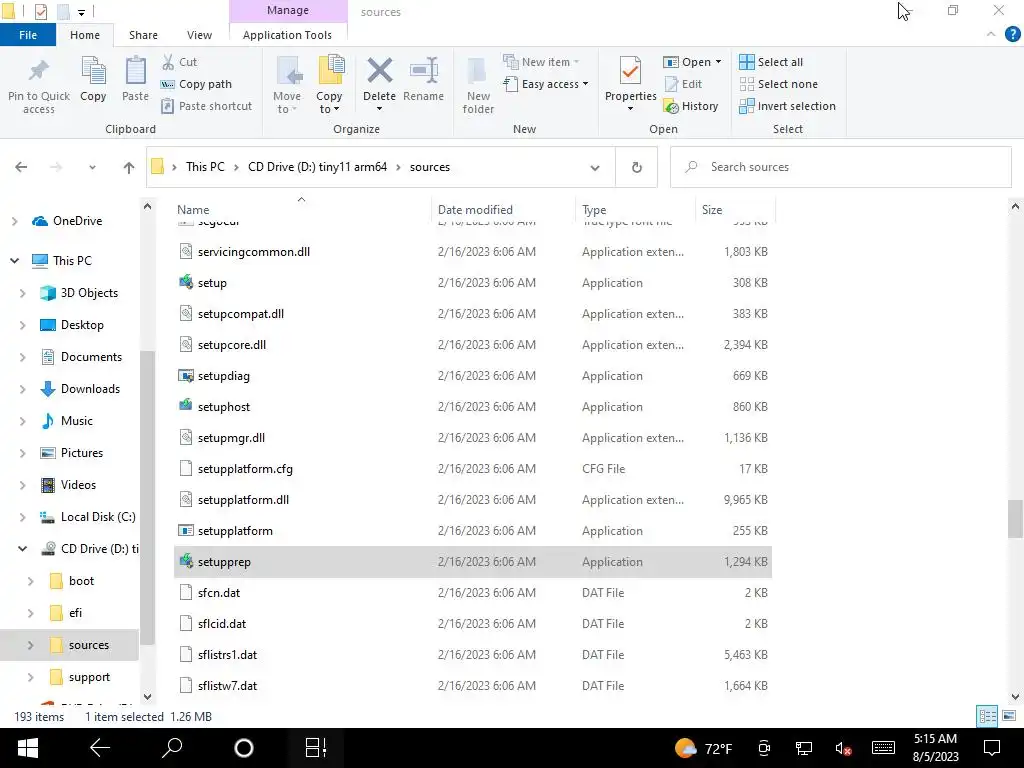
Task: Switch to the Share ribbon tab
Action: tap(143, 35)
